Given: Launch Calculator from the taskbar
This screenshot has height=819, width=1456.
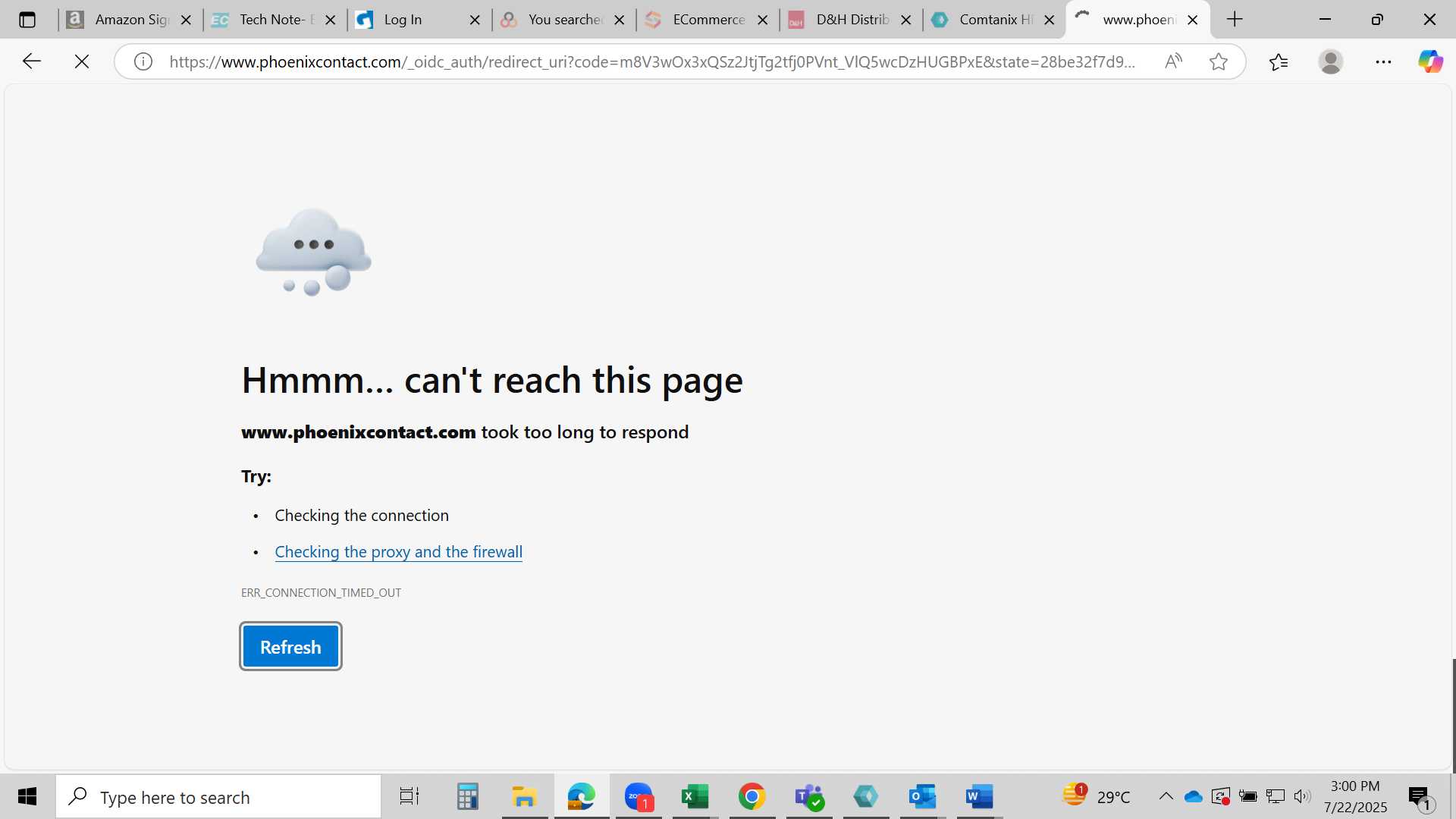Looking at the screenshot, I should pyautogui.click(x=467, y=796).
